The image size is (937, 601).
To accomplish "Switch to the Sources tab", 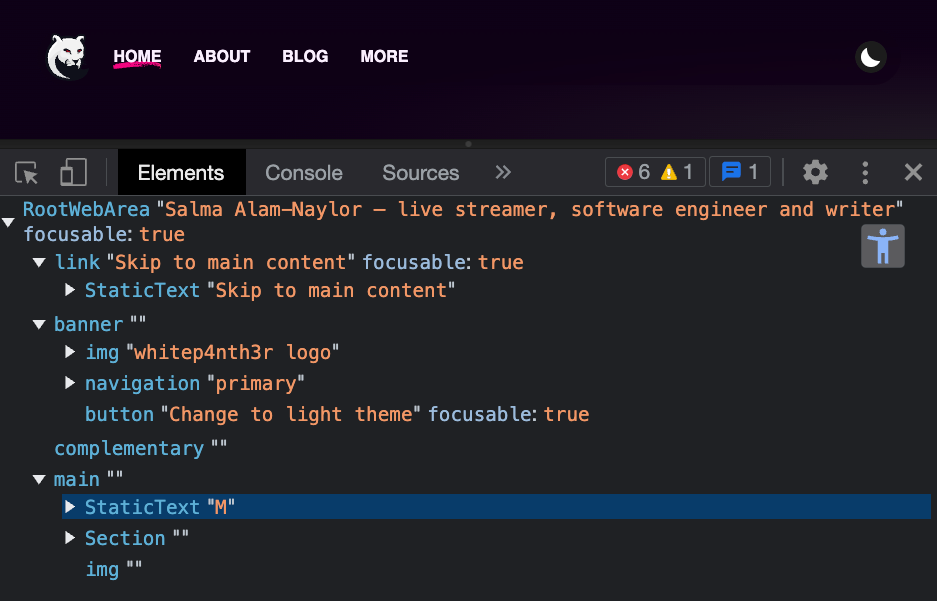I will [420, 172].
